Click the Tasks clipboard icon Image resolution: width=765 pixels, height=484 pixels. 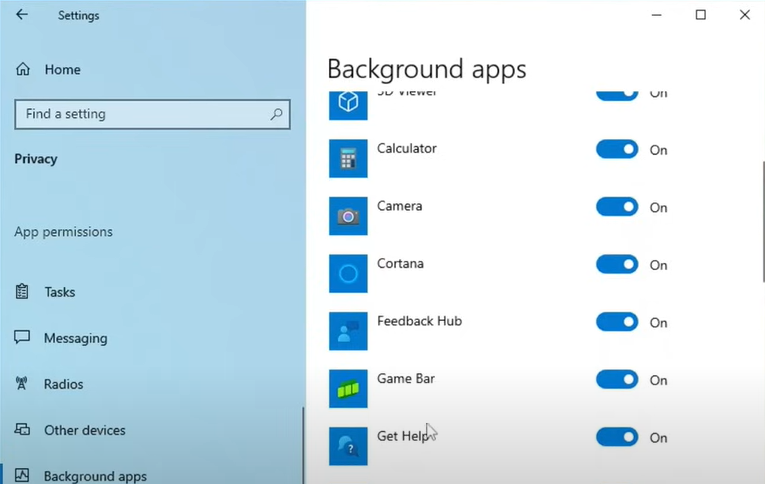click(x=22, y=291)
